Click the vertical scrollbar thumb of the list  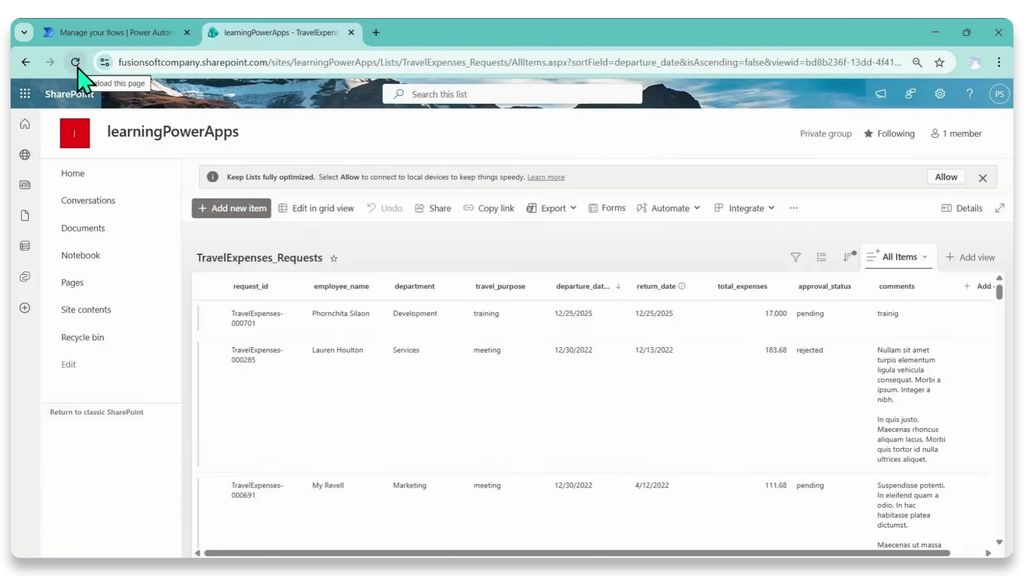click(x=999, y=291)
